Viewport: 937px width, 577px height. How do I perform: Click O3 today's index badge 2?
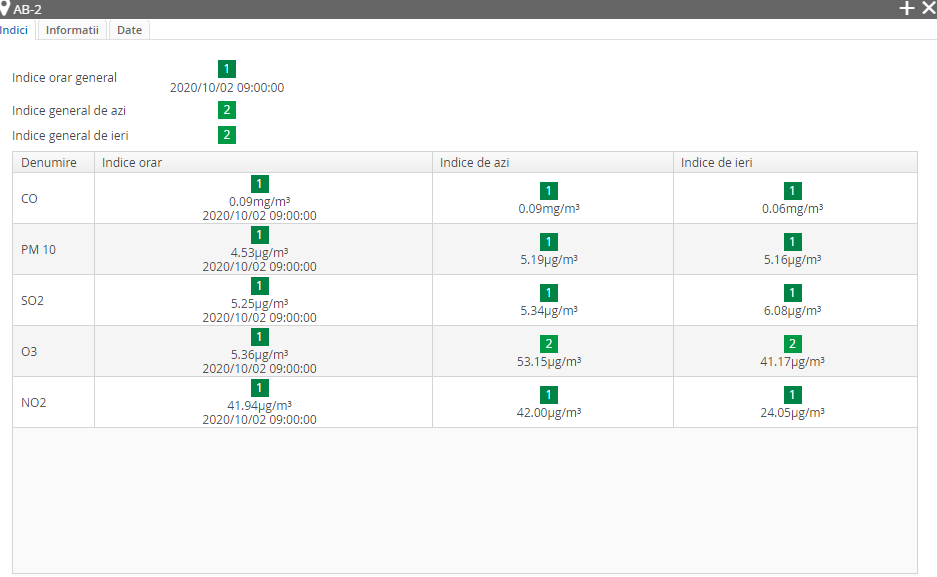(x=549, y=344)
